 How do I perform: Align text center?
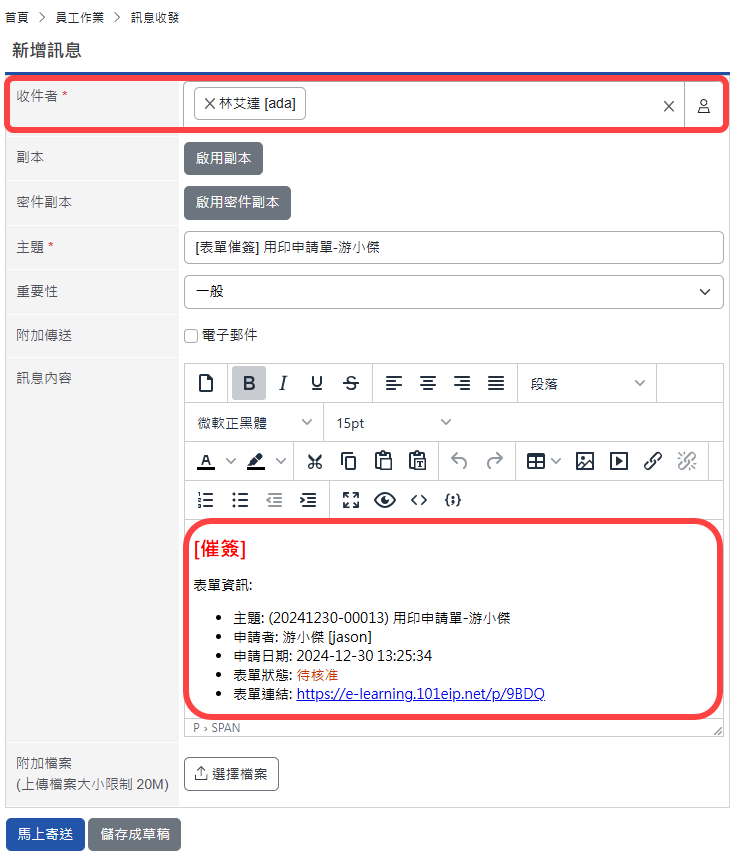(428, 383)
